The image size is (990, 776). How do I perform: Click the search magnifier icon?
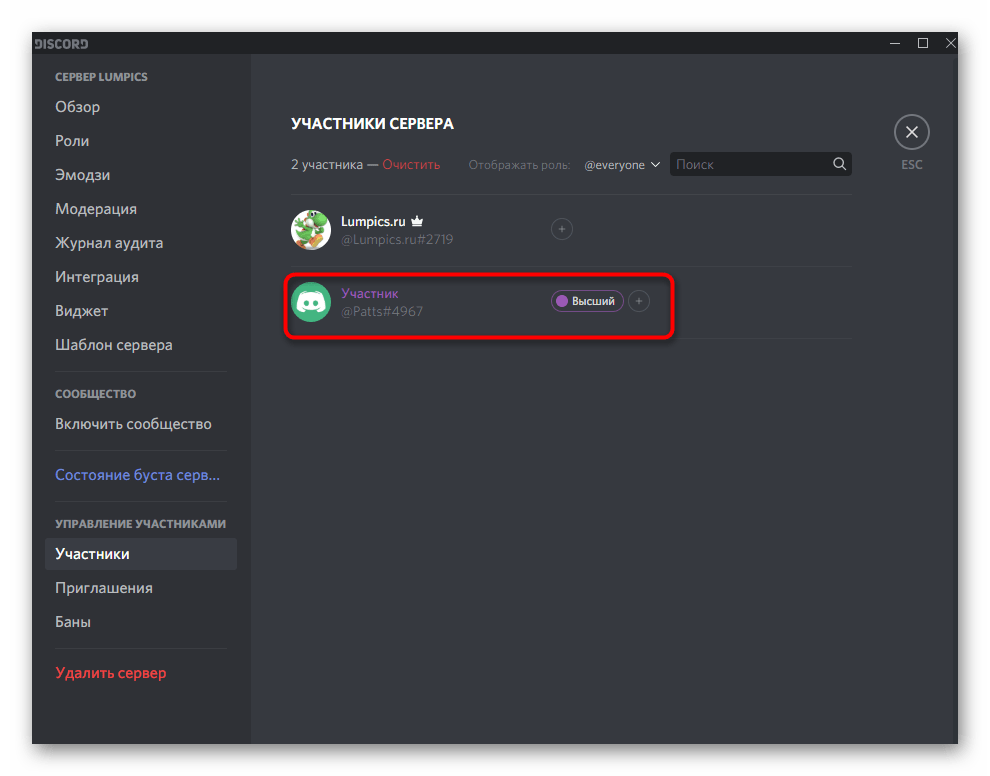tap(840, 164)
